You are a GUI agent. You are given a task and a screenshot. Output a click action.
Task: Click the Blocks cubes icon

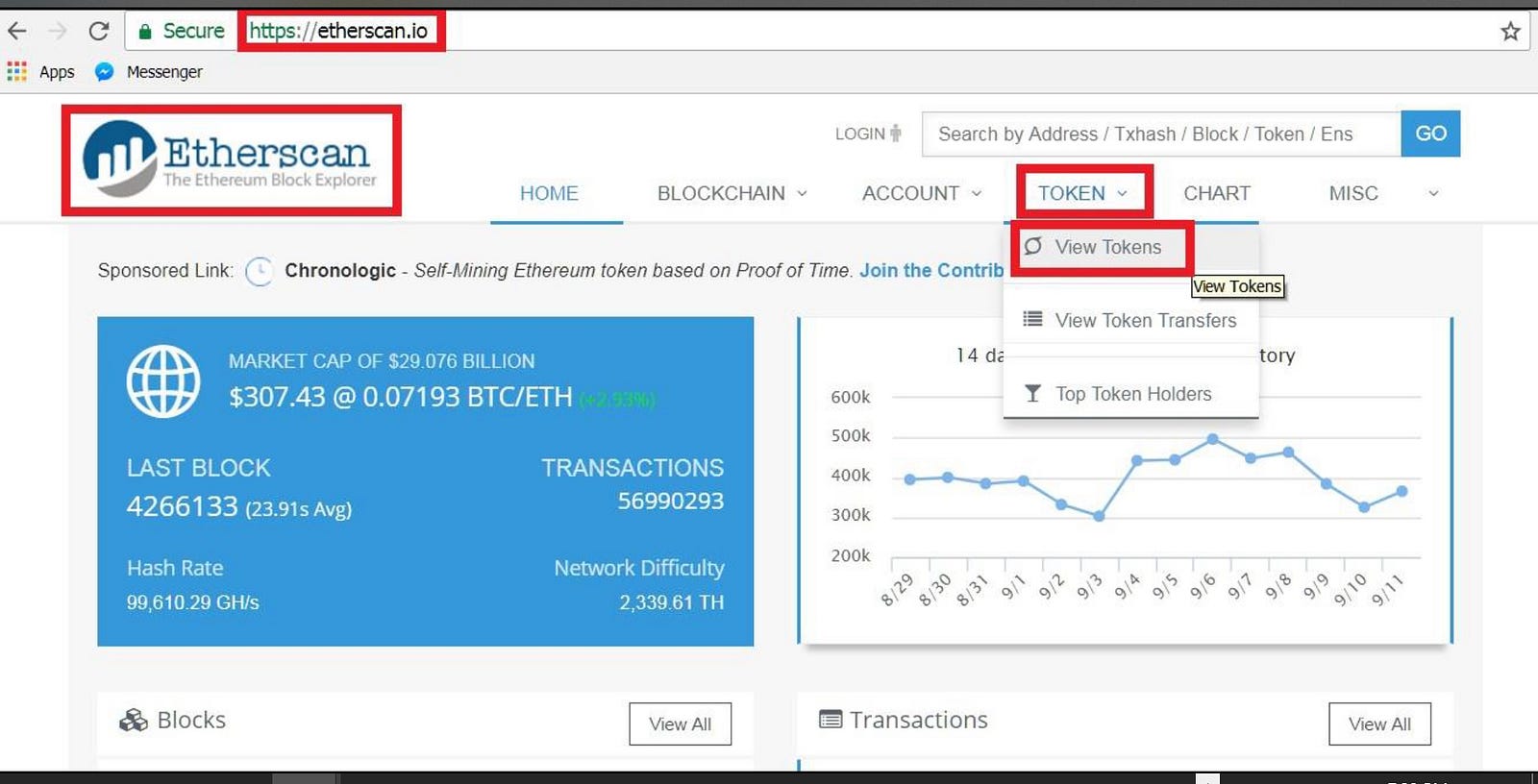[x=134, y=720]
